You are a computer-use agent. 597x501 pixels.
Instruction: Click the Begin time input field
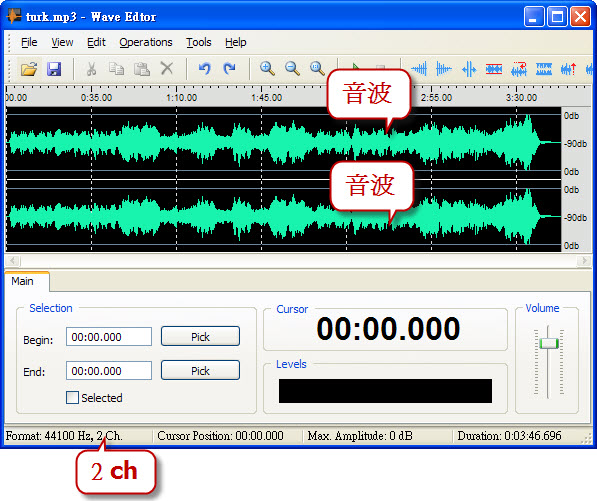pyautogui.click(x=109, y=337)
